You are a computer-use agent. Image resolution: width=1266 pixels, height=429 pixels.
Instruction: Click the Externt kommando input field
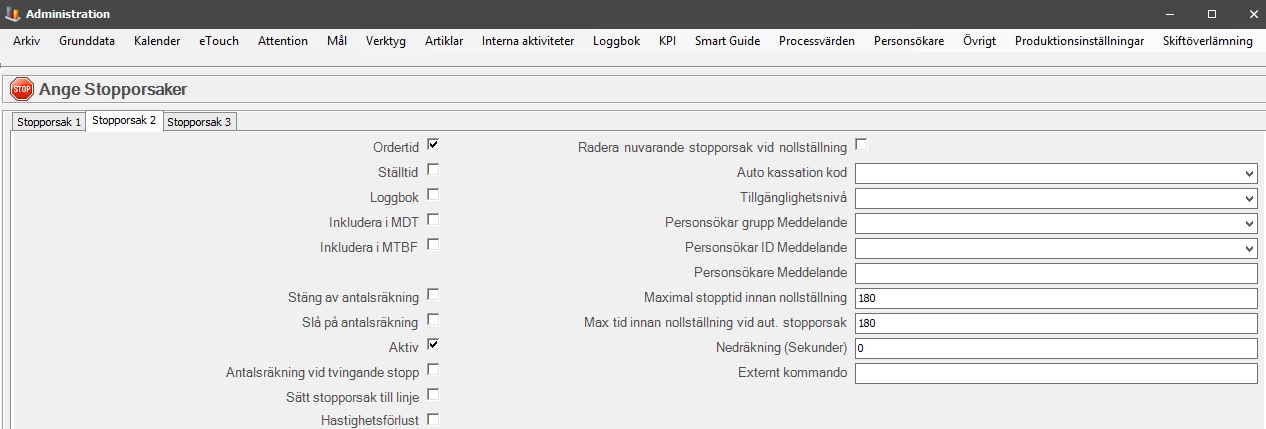coord(1056,373)
